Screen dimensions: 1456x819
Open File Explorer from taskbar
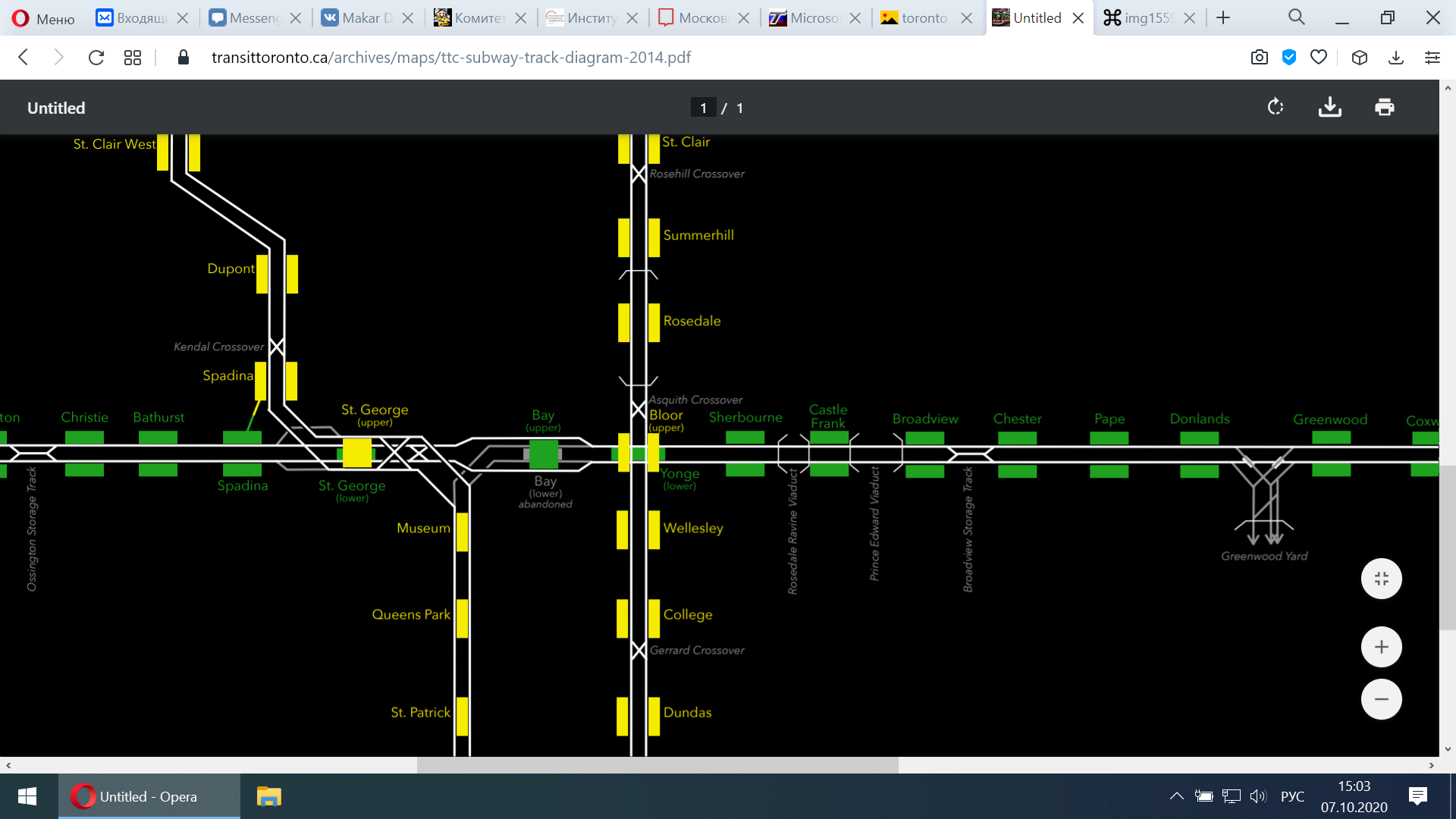pos(268,796)
